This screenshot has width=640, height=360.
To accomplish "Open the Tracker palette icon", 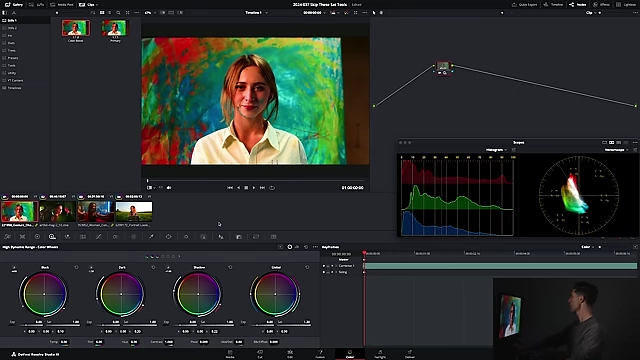I will pyautogui.click(x=186, y=237).
